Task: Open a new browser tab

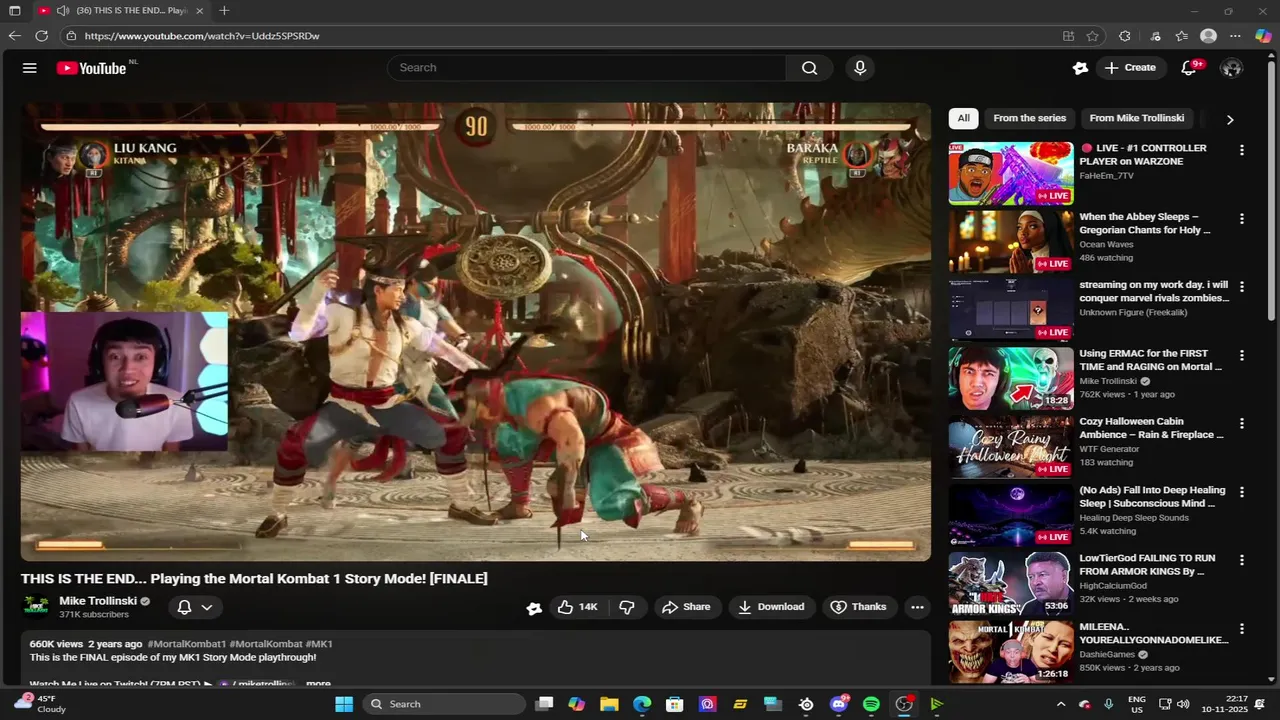Action: click(224, 10)
